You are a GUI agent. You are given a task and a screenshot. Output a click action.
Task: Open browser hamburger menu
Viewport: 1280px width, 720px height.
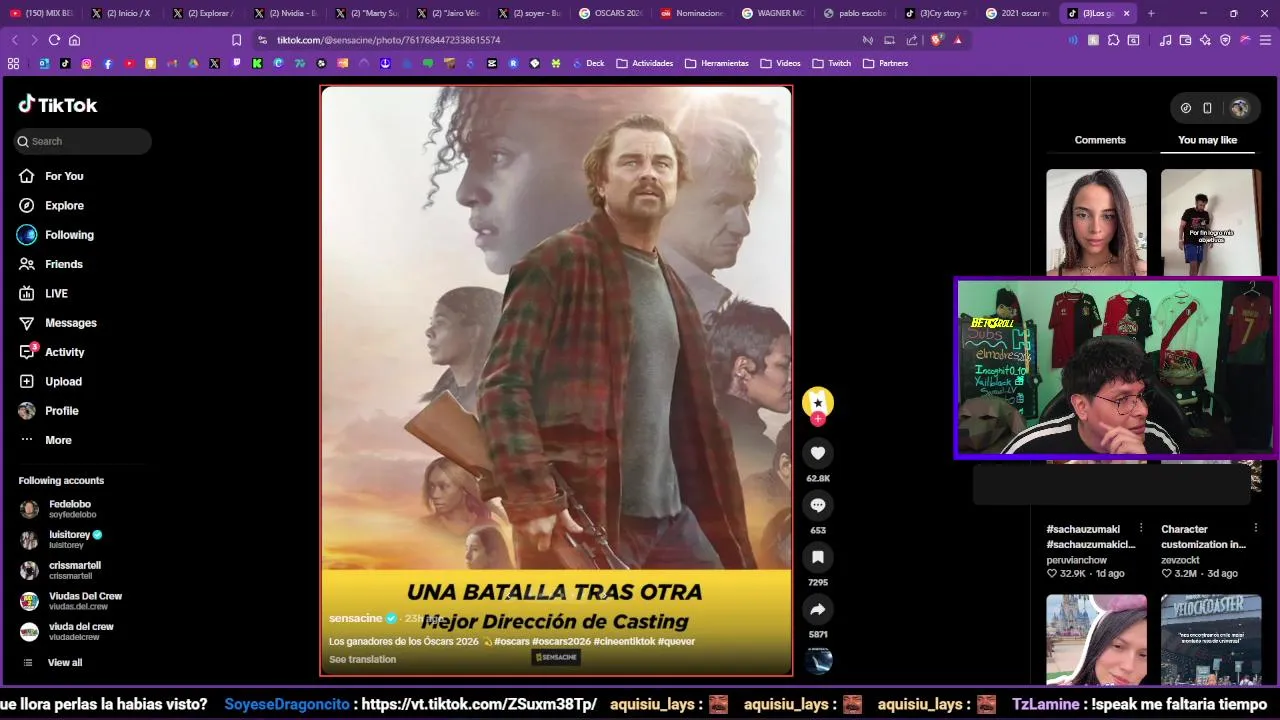tap(1265, 40)
